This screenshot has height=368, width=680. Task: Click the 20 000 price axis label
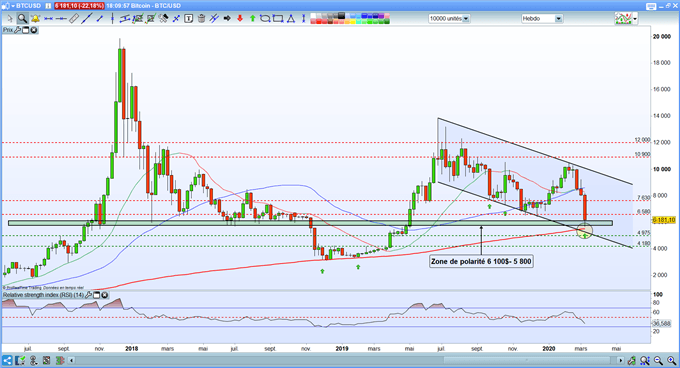[x=662, y=36]
